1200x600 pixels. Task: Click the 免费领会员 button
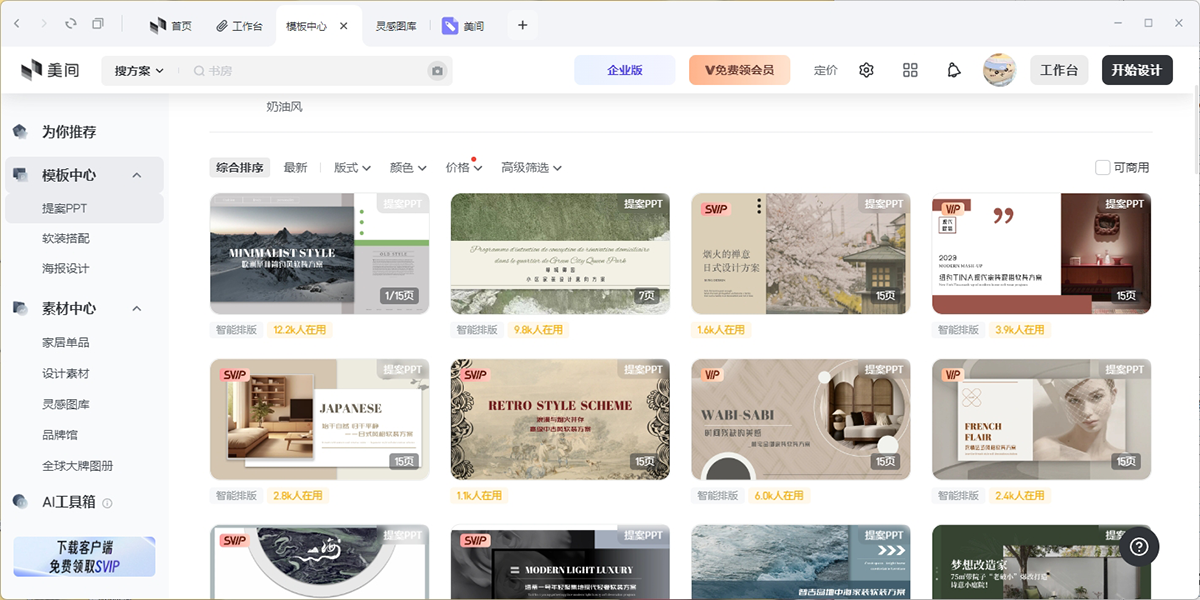click(x=739, y=70)
